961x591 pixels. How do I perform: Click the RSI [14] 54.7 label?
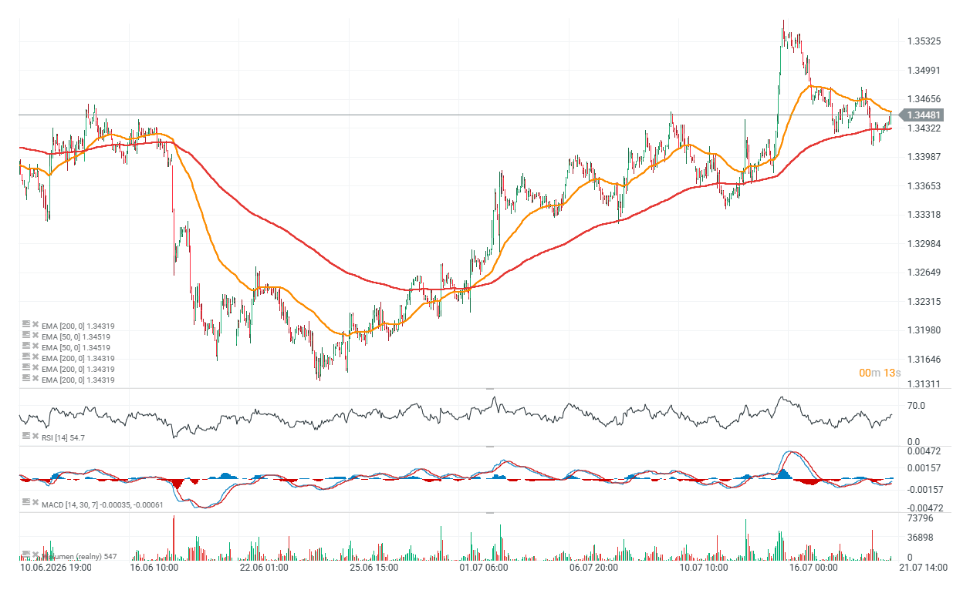click(x=63, y=438)
